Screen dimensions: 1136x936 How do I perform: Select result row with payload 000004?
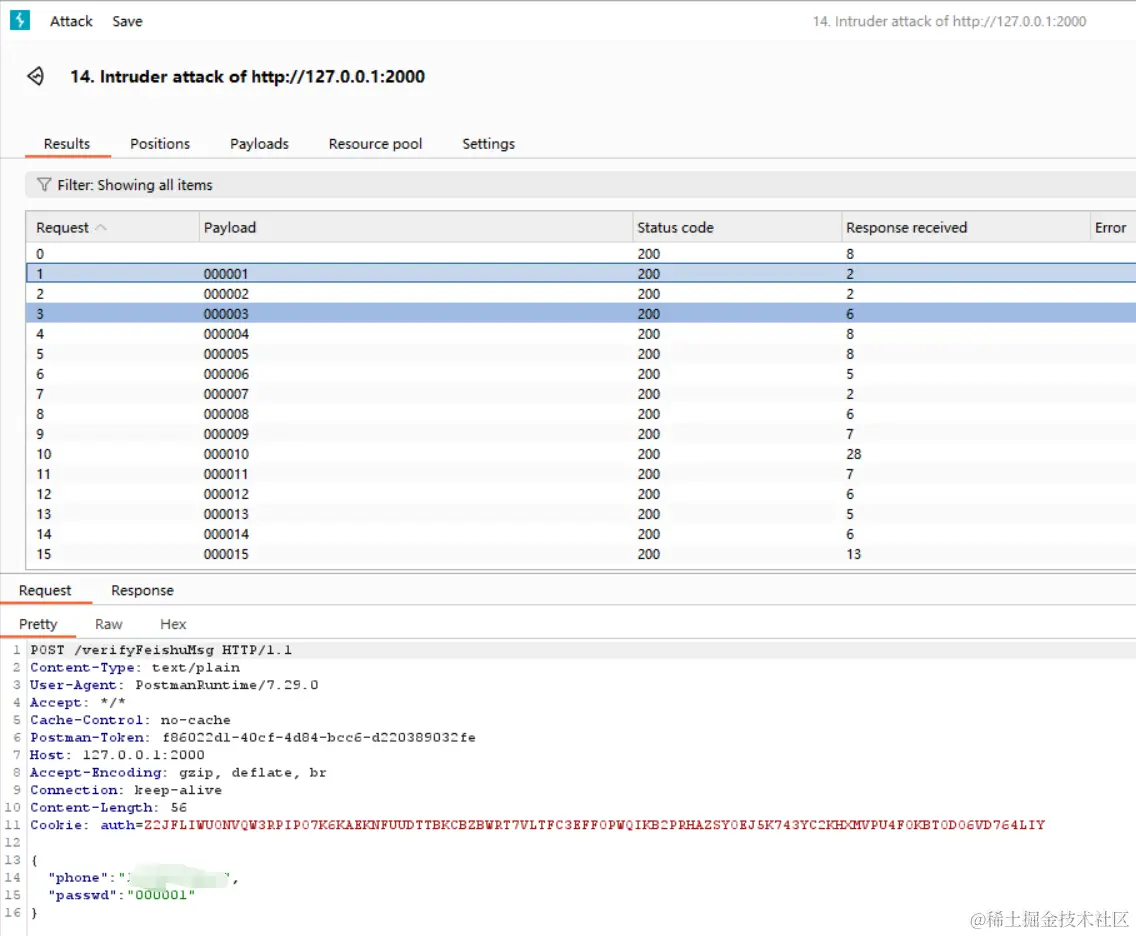pos(581,334)
